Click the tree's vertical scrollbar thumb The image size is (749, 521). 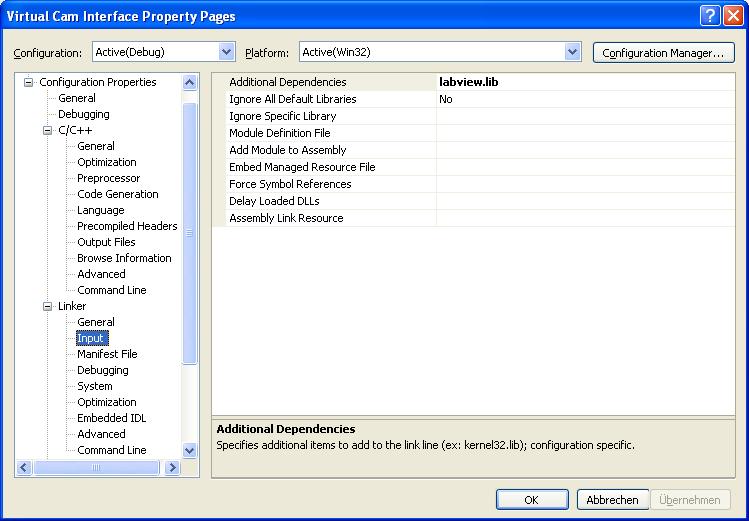click(190, 234)
